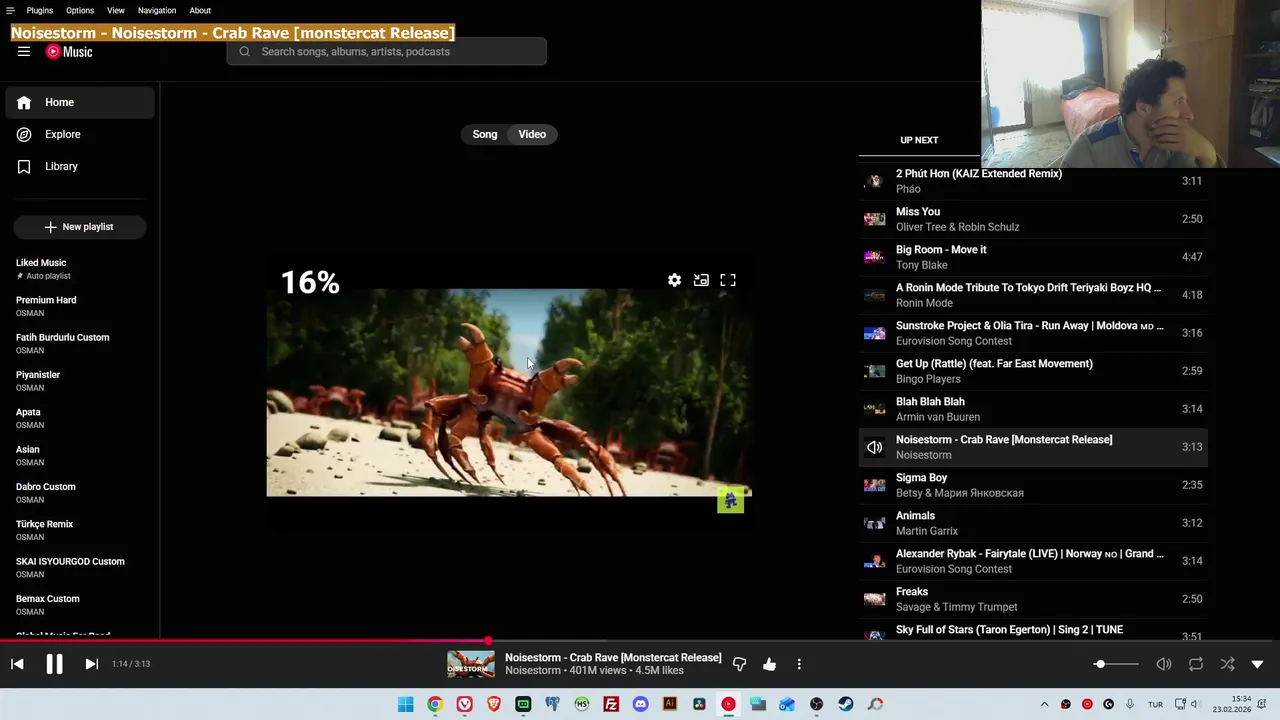1280x720 pixels.
Task: Mute with the player volume speaker icon
Action: (x=1164, y=664)
